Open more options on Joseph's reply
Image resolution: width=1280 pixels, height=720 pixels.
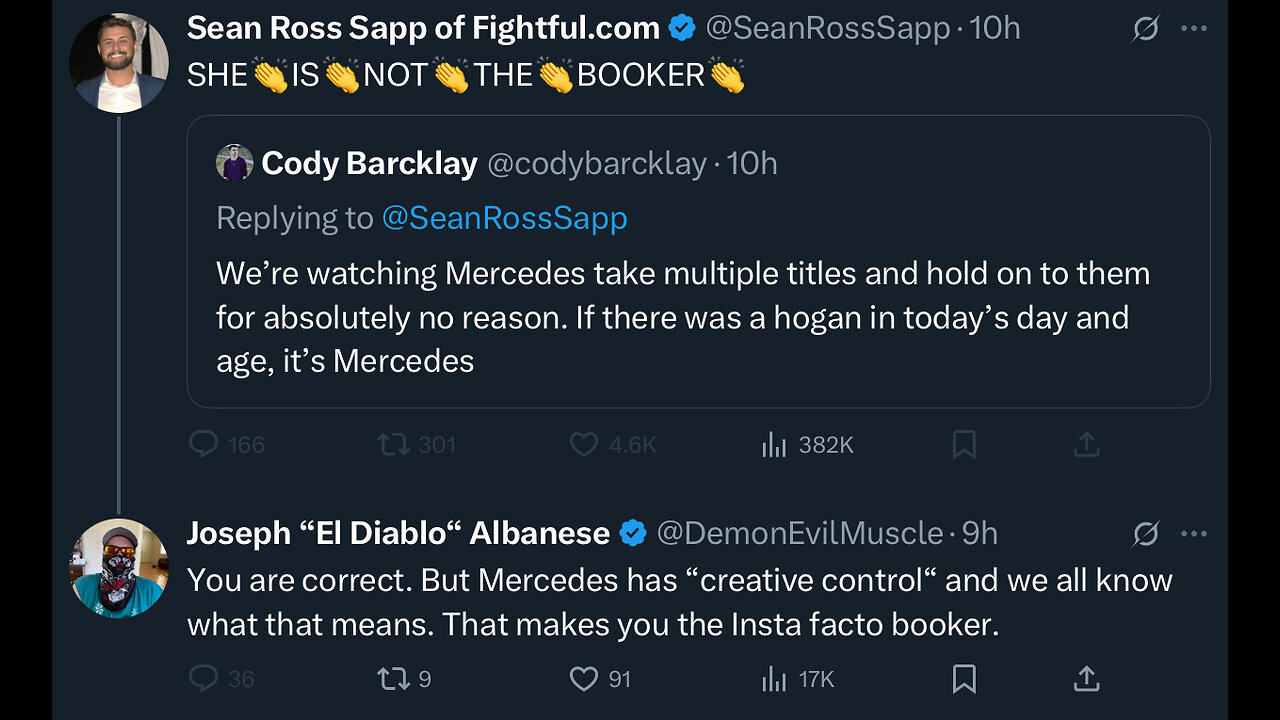point(1194,534)
